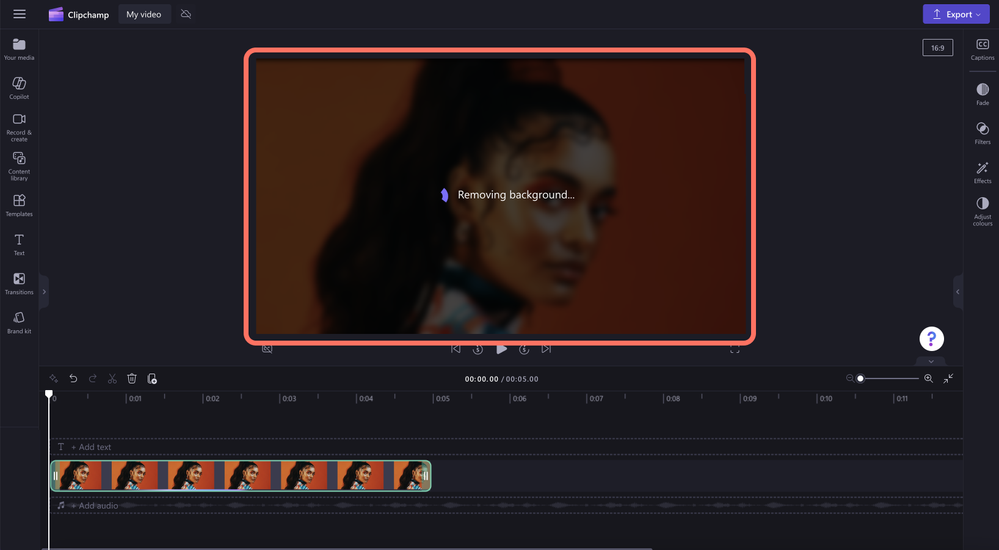999x550 pixels.
Task: Open the Templates panel
Action: (19, 205)
